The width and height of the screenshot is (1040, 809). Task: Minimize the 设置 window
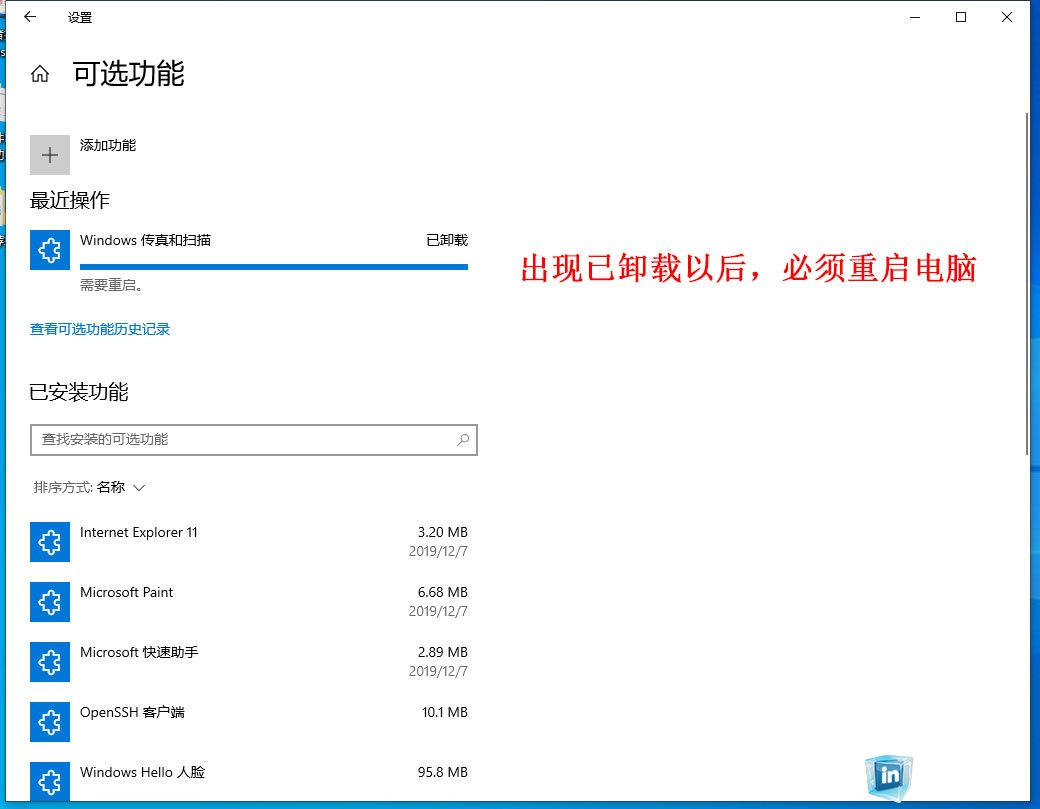tap(915, 17)
